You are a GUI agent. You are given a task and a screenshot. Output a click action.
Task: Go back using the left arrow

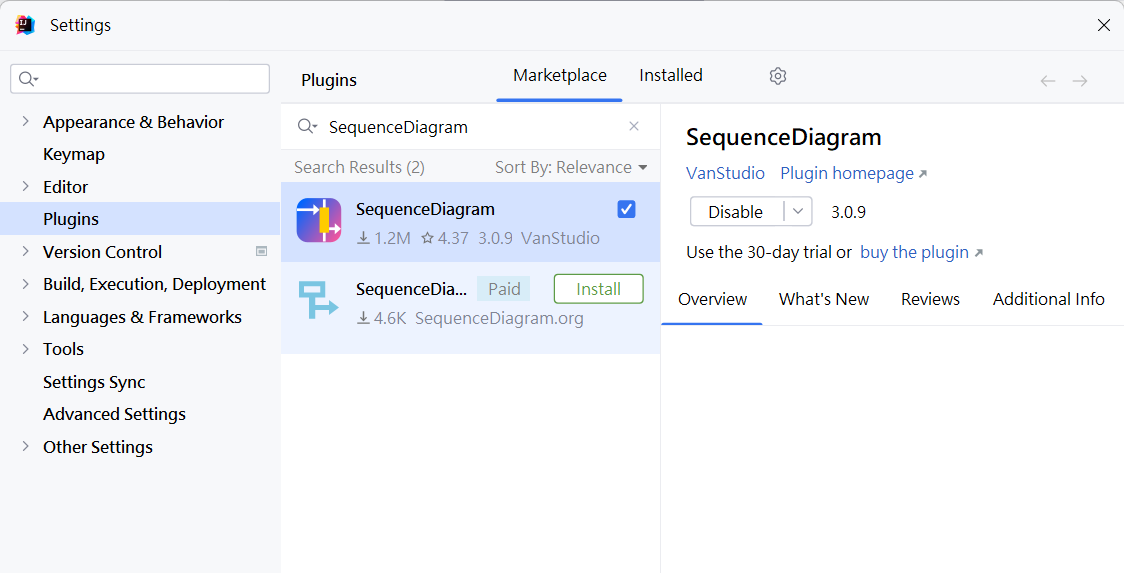pyautogui.click(x=1048, y=81)
